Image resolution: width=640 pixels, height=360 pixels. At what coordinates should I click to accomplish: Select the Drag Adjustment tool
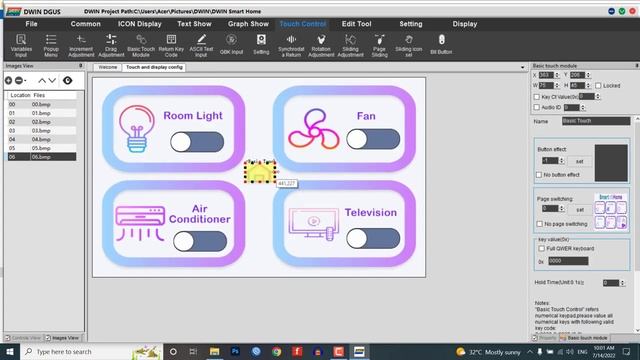point(111,45)
